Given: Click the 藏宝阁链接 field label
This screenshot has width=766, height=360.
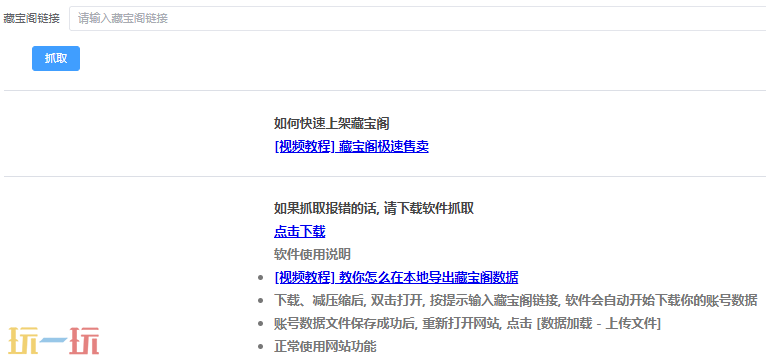Looking at the screenshot, I should point(31,19).
